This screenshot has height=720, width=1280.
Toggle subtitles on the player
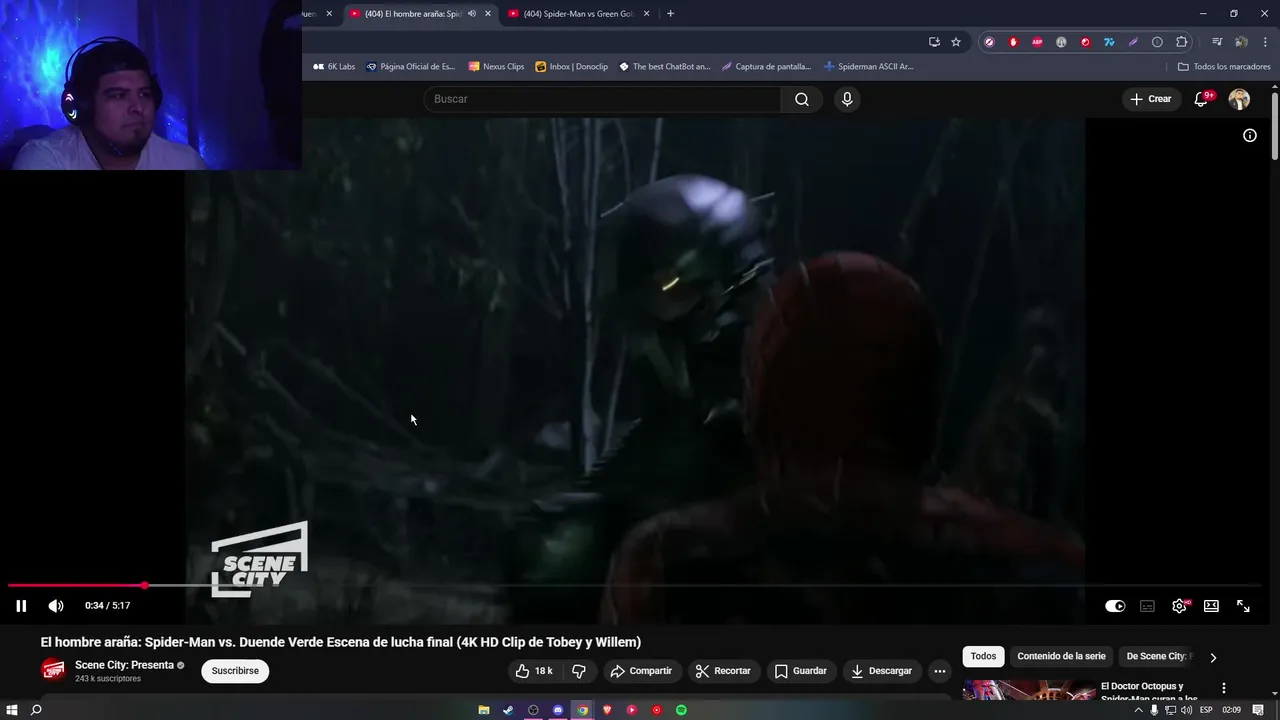point(1147,606)
